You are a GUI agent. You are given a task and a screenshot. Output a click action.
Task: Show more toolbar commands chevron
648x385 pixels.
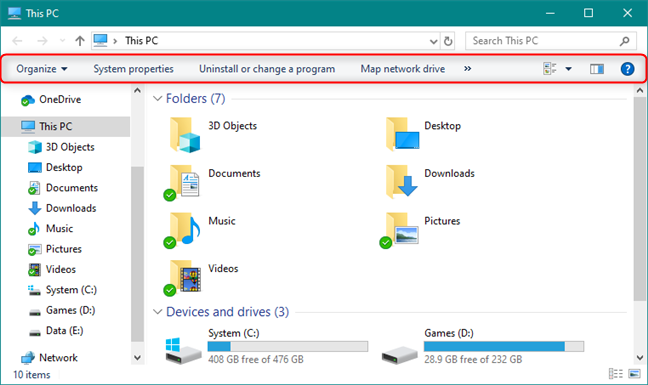point(467,69)
